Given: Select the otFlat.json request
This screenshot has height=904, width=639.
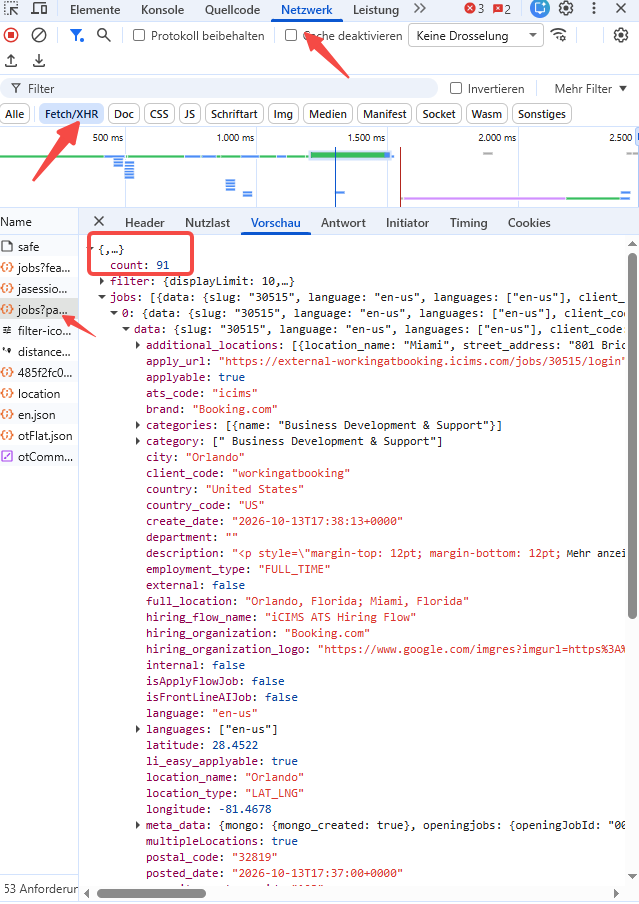Looking at the screenshot, I should pos(39,436).
